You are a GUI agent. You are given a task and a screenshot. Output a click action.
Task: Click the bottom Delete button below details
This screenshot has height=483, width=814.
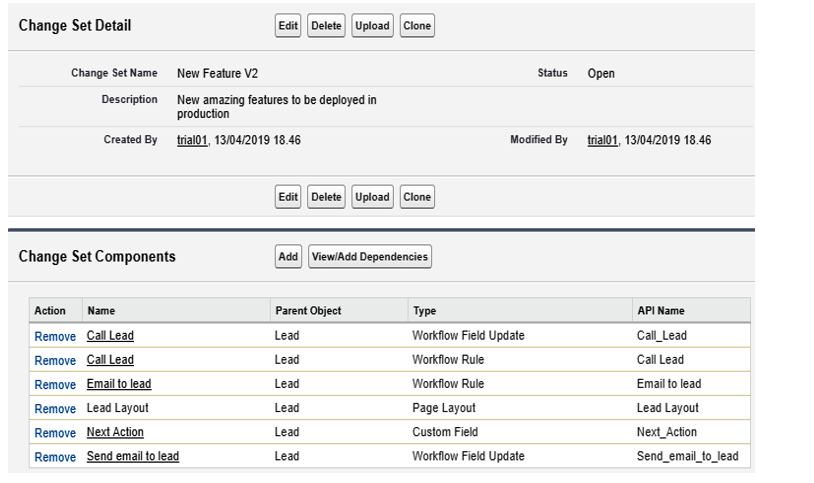pyautogui.click(x=326, y=197)
